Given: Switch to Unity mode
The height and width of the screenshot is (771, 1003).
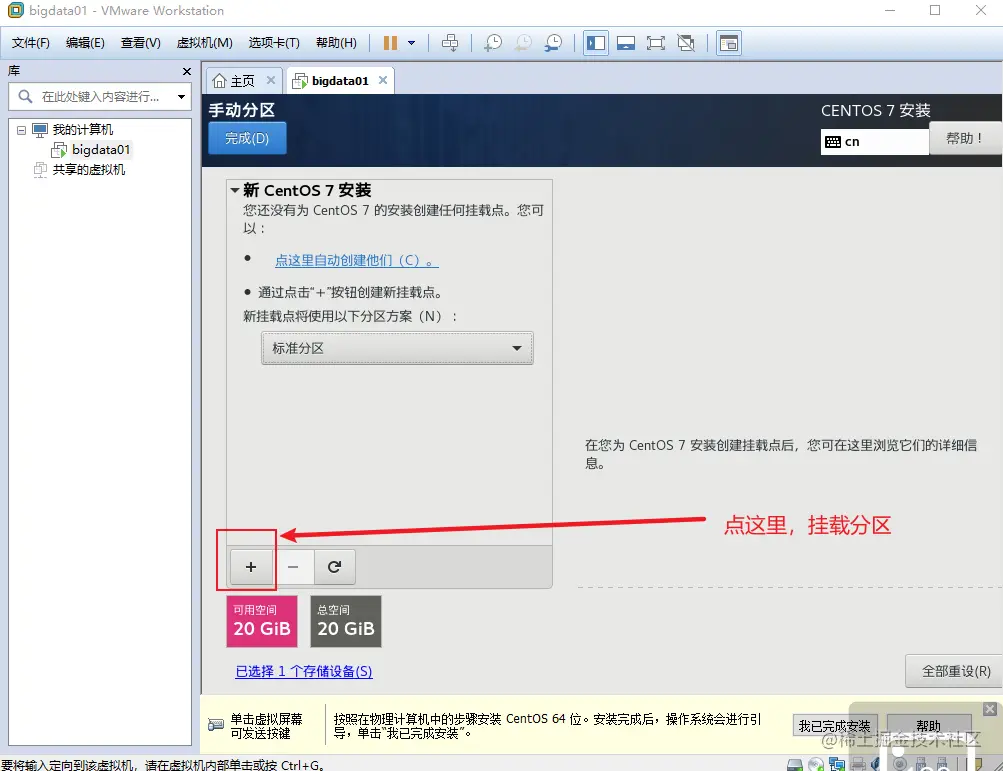Looking at the screenshot, I should pos(686,43).
